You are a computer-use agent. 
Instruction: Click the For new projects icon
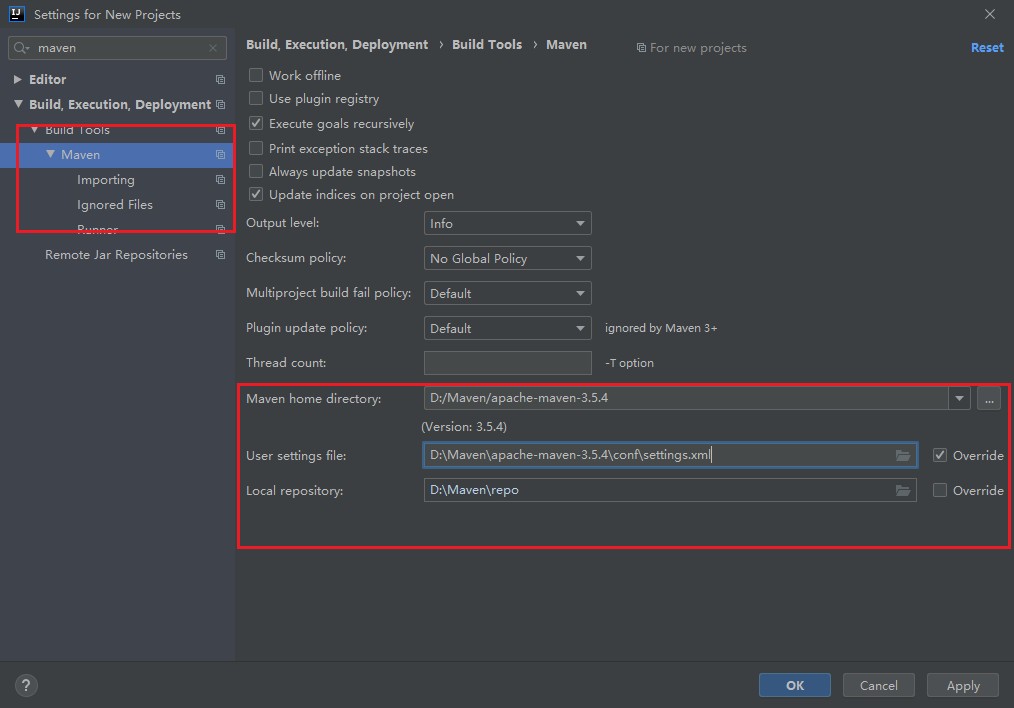tap(641, 48)
